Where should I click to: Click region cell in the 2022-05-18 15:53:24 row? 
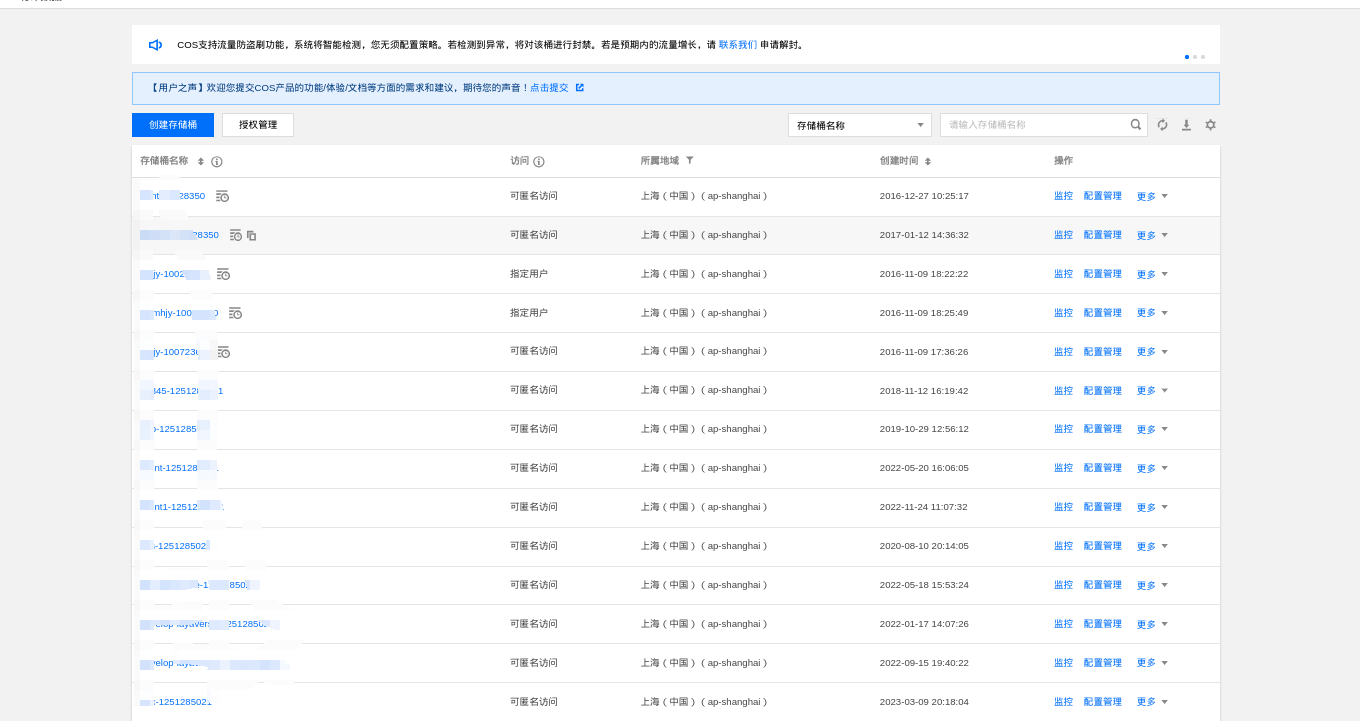point(704,585)
